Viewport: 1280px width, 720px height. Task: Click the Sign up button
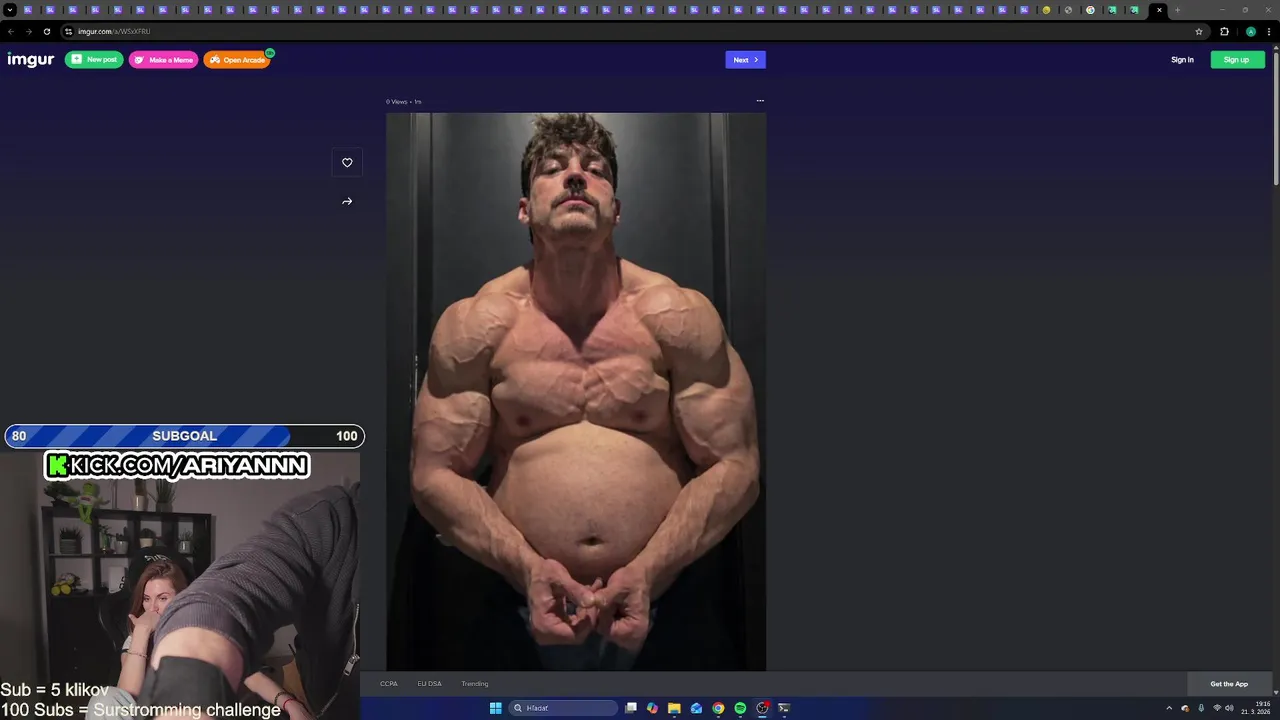[x=1237, y=60]
